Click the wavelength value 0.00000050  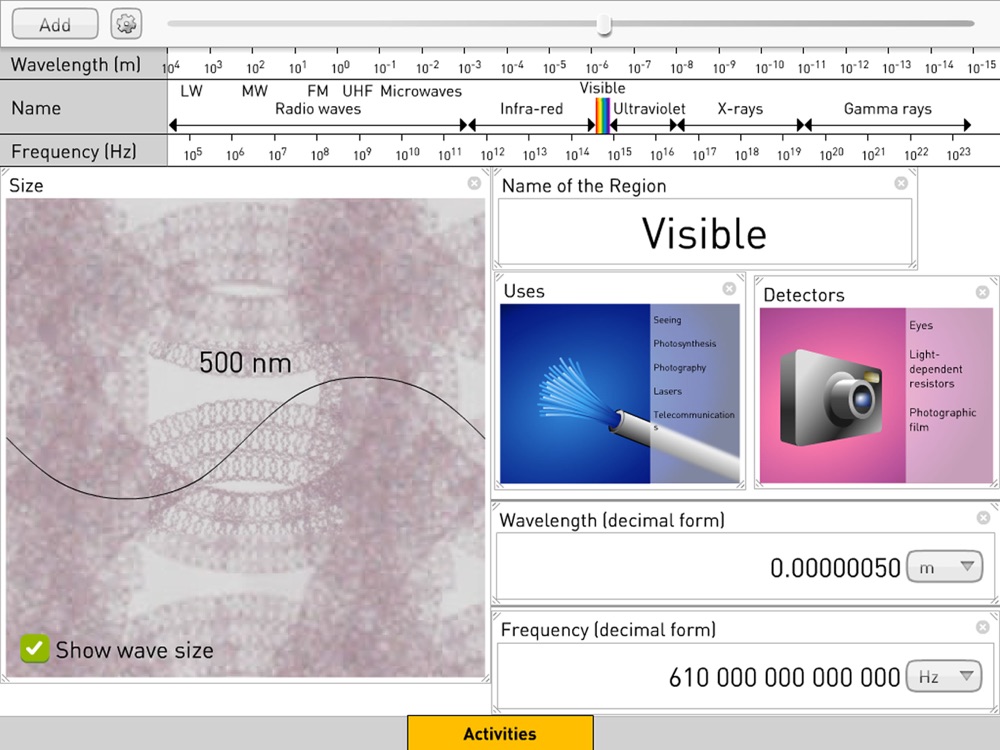pos(835,568)
